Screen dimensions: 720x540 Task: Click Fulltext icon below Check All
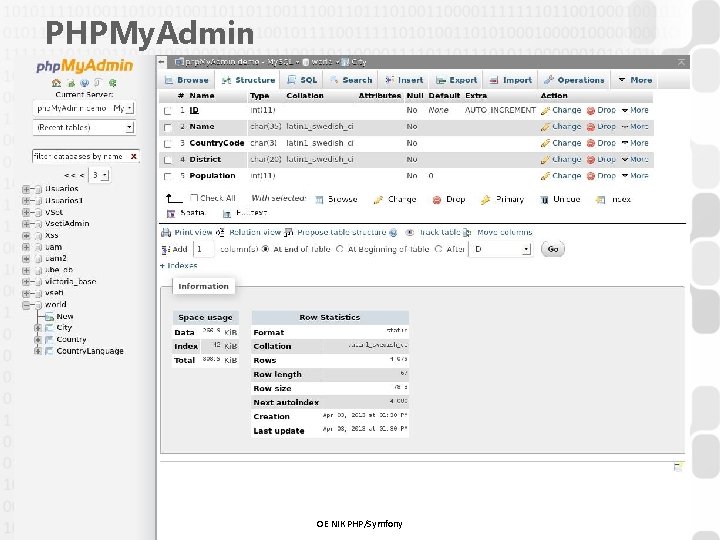pos(226,214)
